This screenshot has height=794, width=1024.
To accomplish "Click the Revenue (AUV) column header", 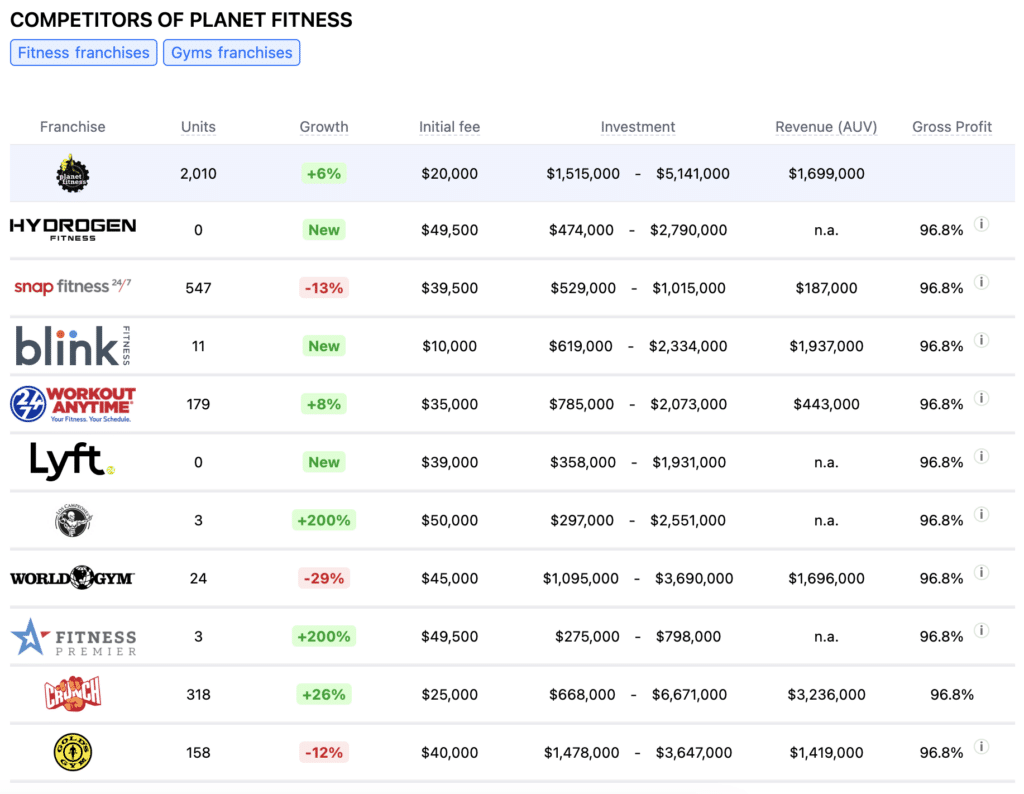I will pos(826,127).
